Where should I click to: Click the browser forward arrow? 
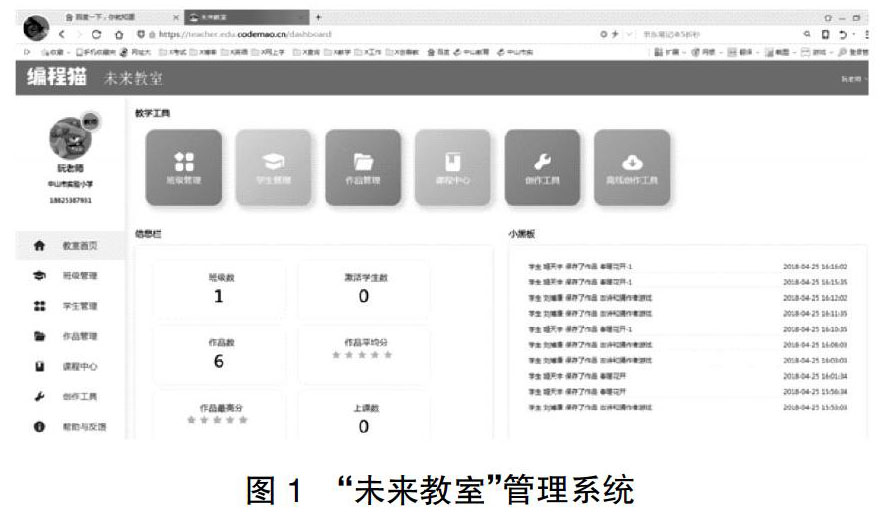tap(79, 34)
